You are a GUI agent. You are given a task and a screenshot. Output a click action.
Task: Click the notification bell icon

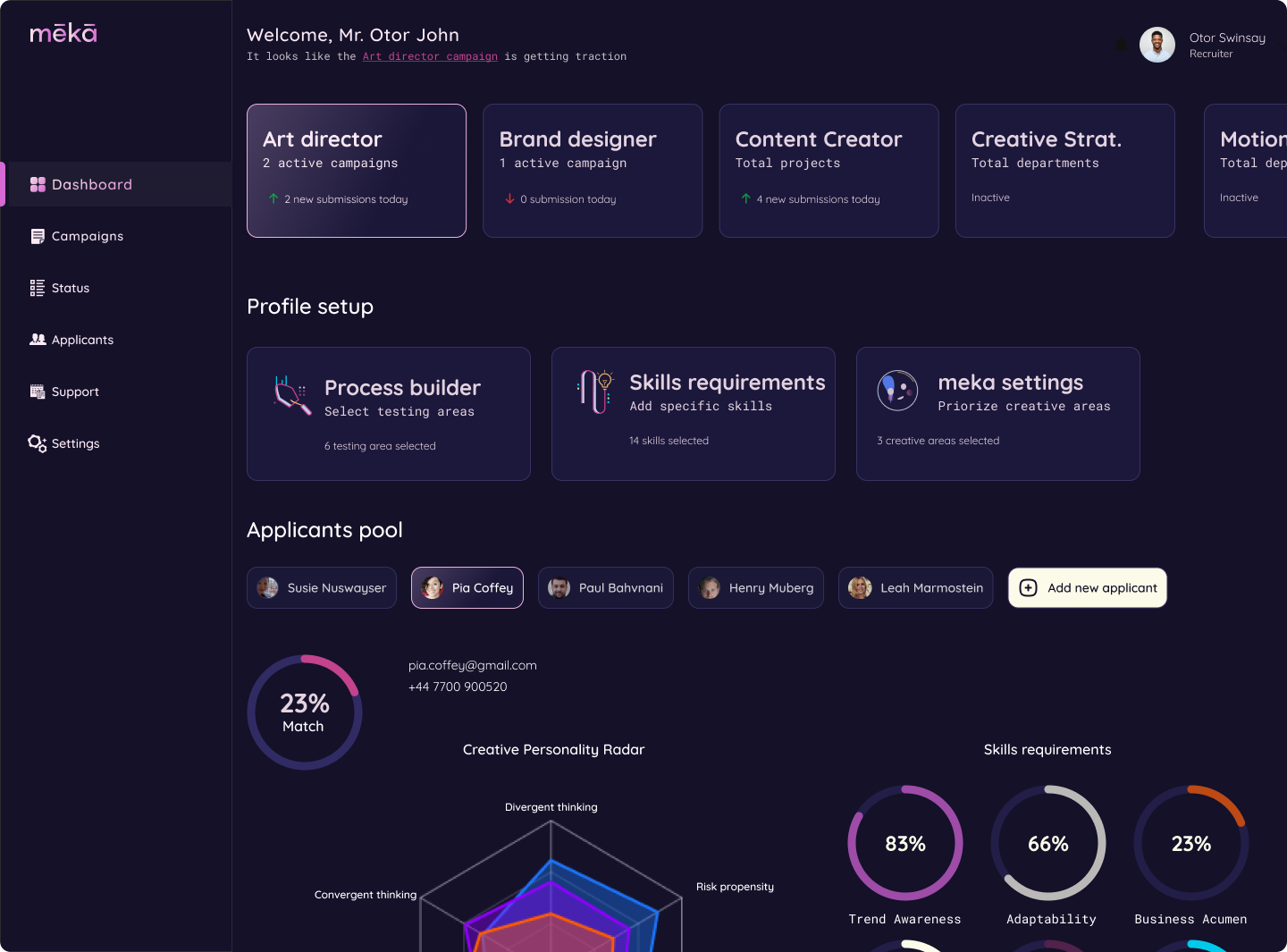click(x=1122, y=45)
